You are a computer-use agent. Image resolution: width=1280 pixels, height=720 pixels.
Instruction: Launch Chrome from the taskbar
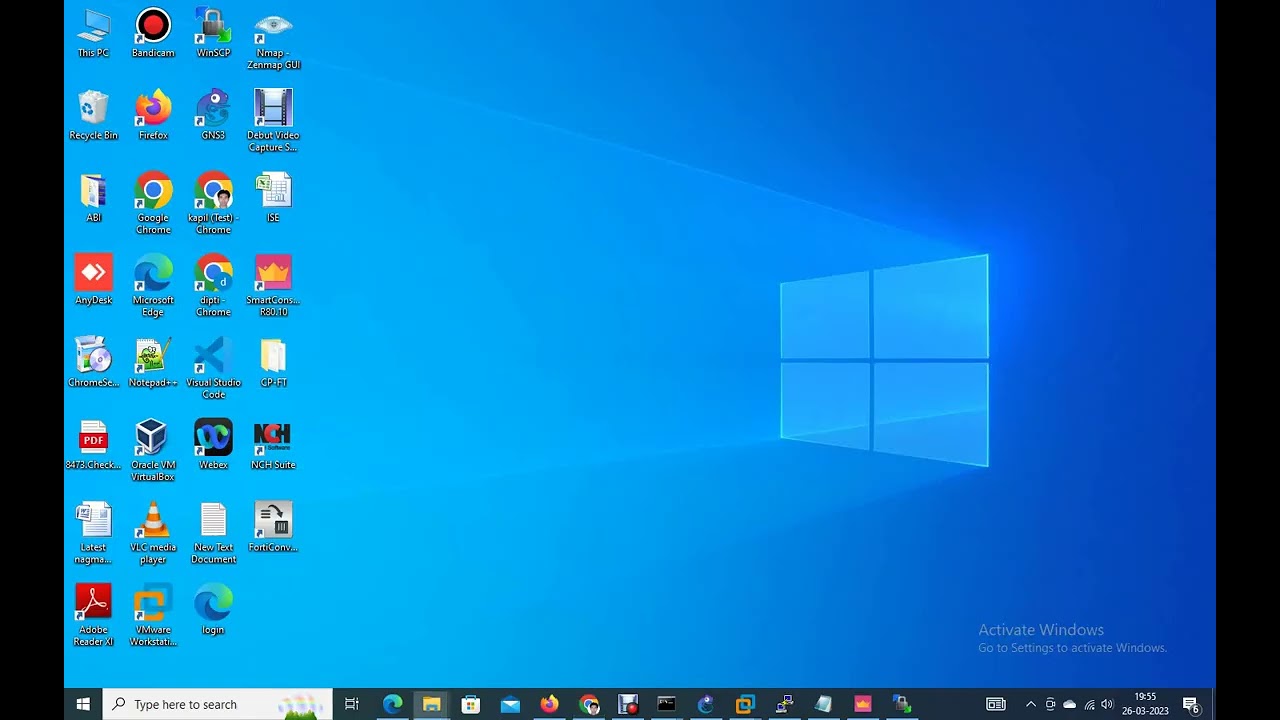pyautogui.click(x=589, y=704)
